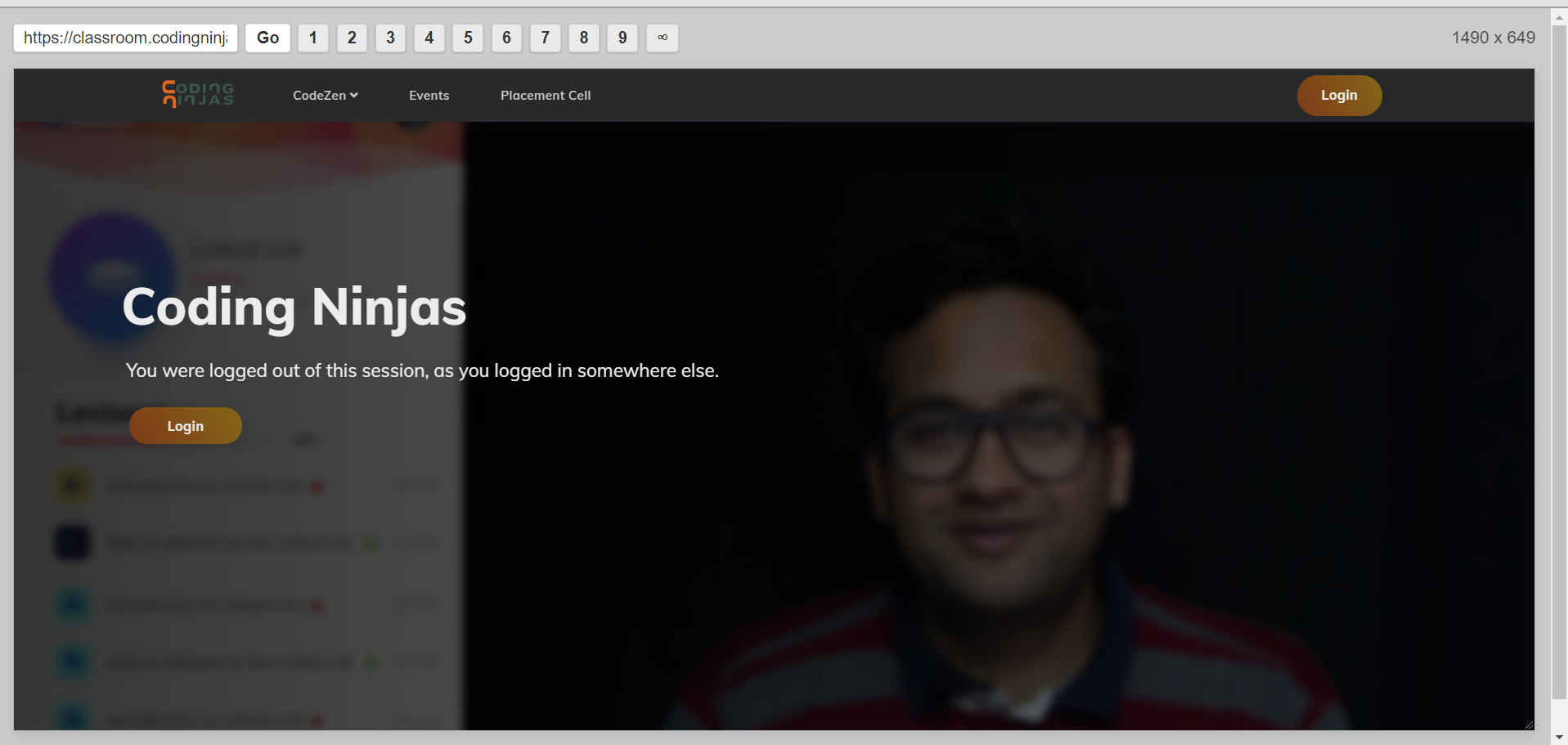Click the Login button below logout message
This screenshot has width=1568, height=745.
point(186,425)
